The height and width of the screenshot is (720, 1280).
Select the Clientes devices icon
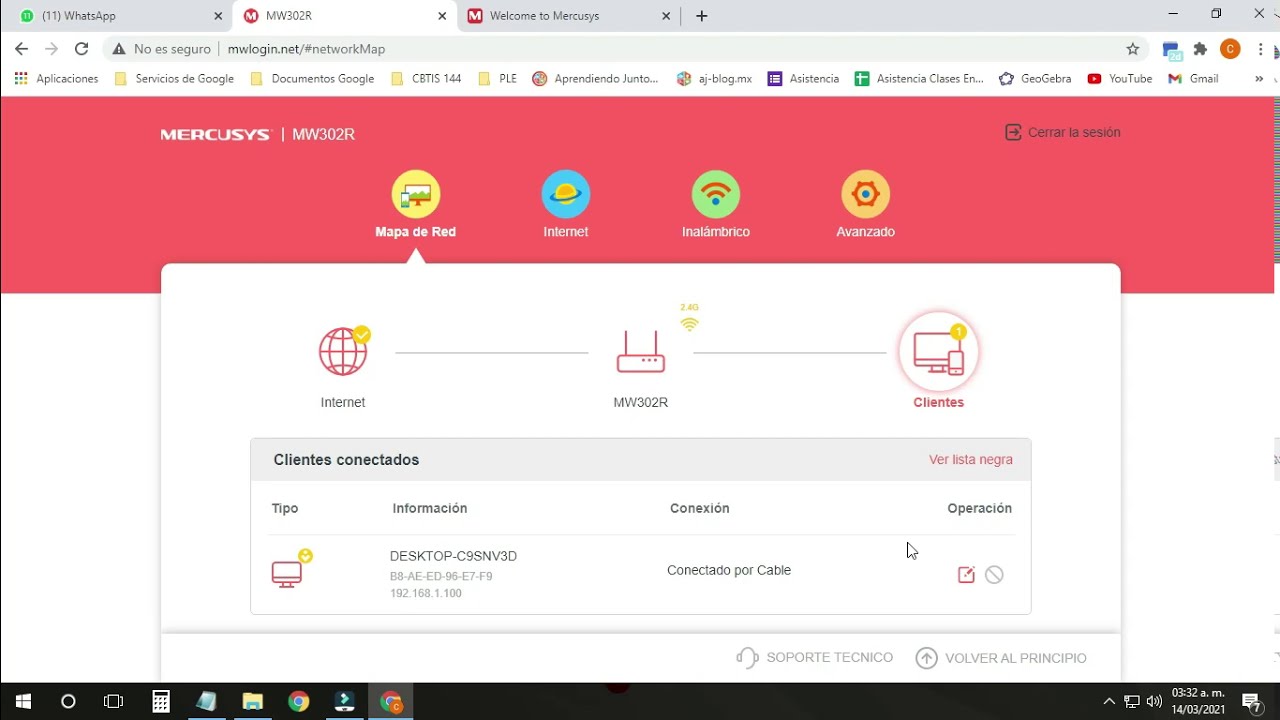pos(939,352)
